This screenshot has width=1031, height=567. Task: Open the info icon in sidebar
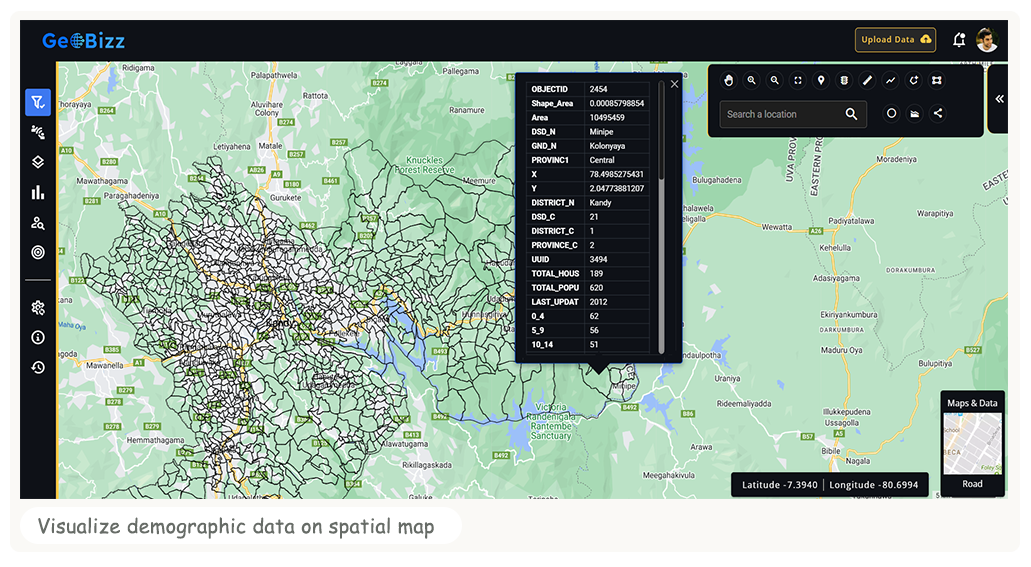click(x=38, y=337)
